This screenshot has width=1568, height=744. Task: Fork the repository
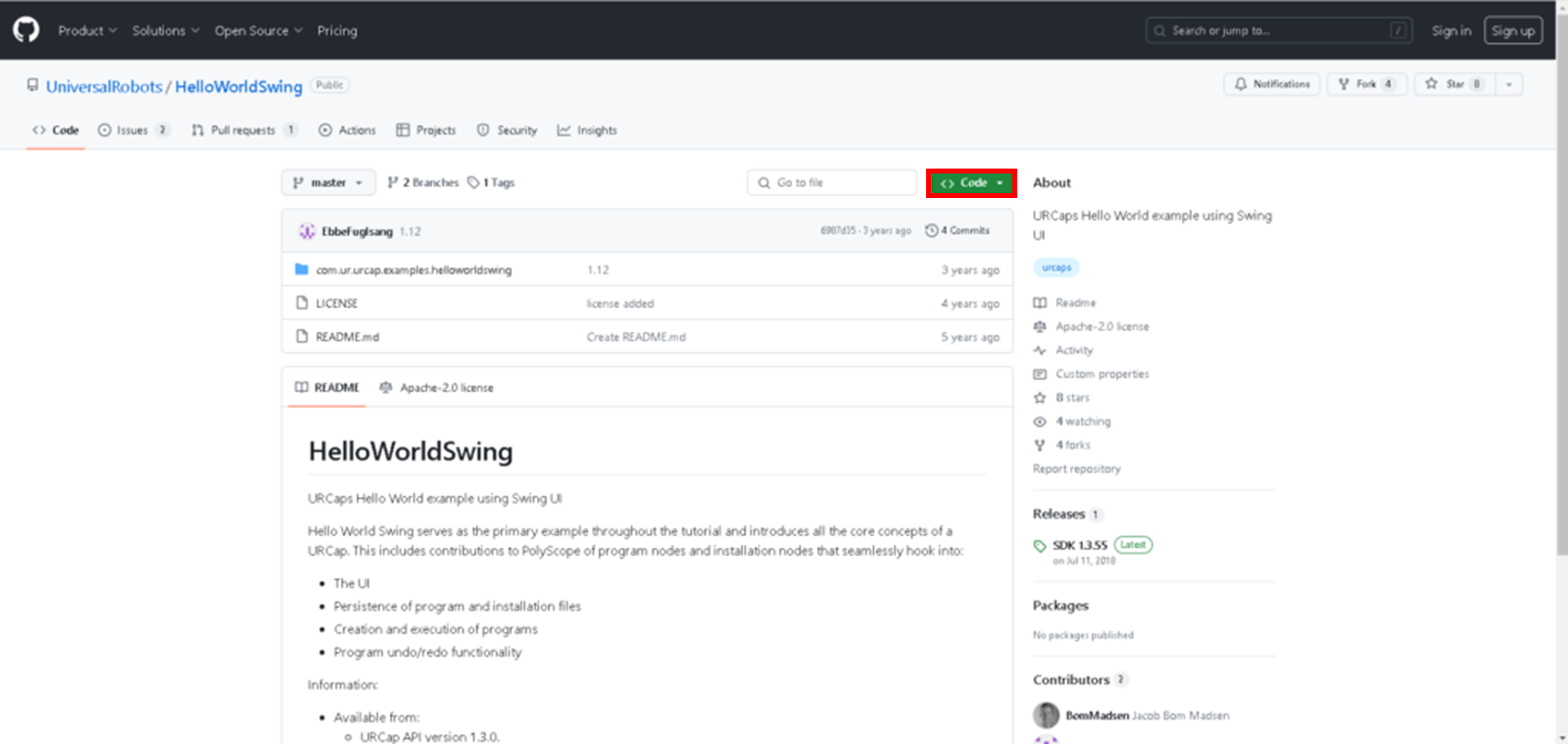[x=1366, y=84]
